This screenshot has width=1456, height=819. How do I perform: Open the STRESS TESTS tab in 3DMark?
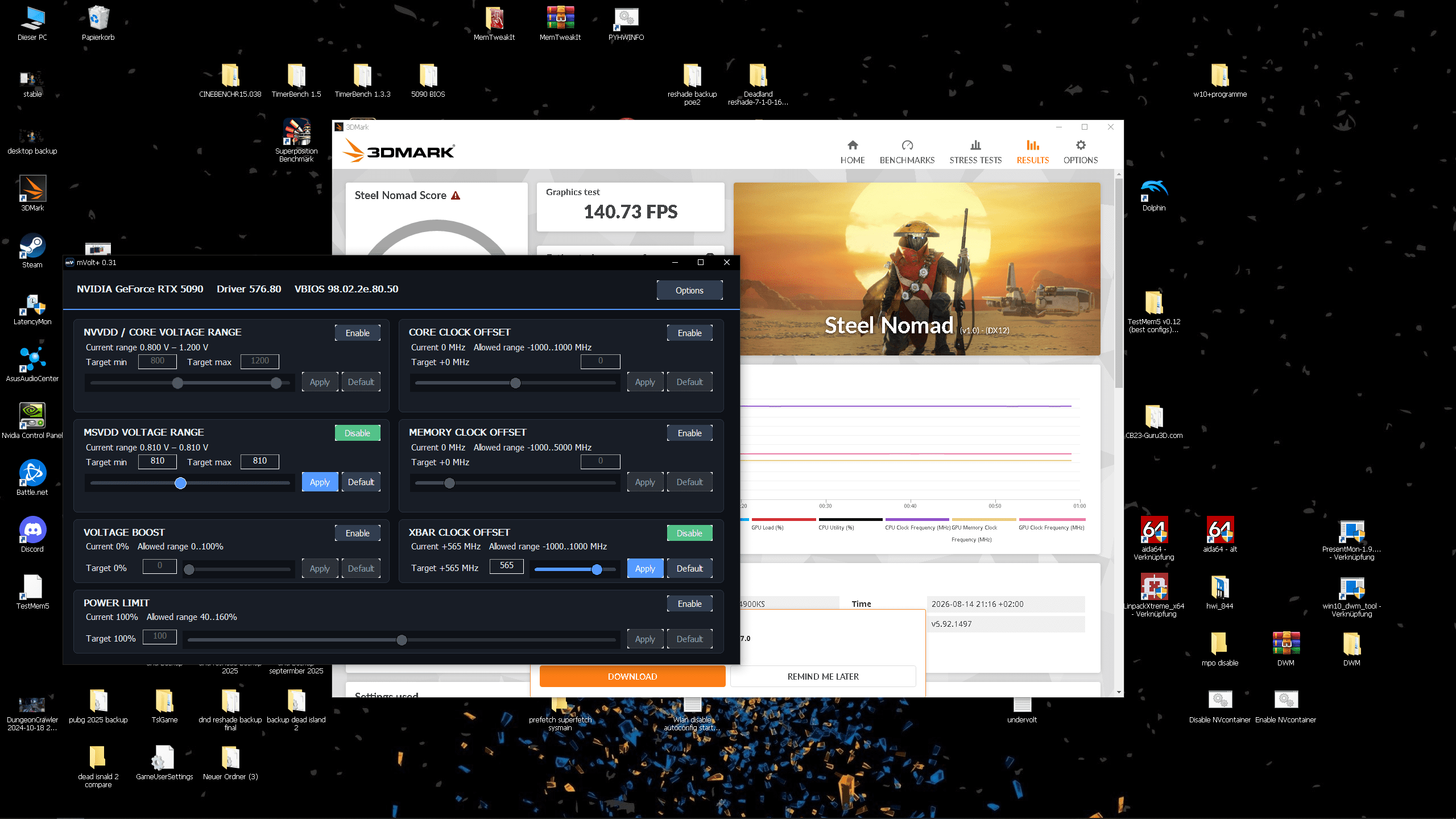(x=975, y=152)
